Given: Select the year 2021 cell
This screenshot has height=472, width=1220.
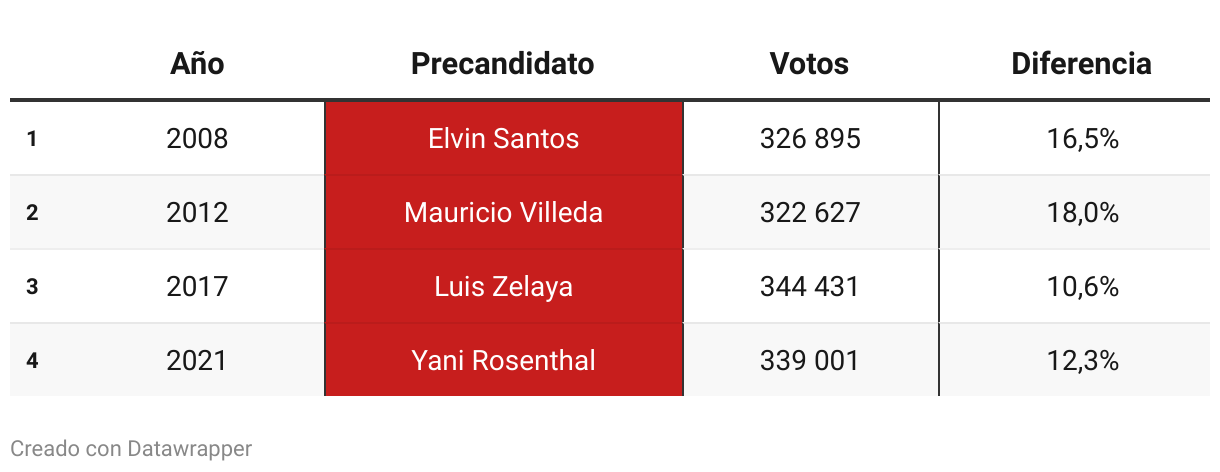Looking at the screenshot, I should 197,360.
